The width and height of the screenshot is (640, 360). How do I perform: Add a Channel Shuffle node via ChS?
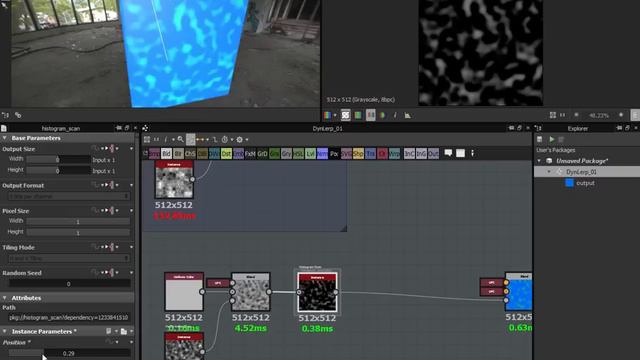click(x=190, y=153)
